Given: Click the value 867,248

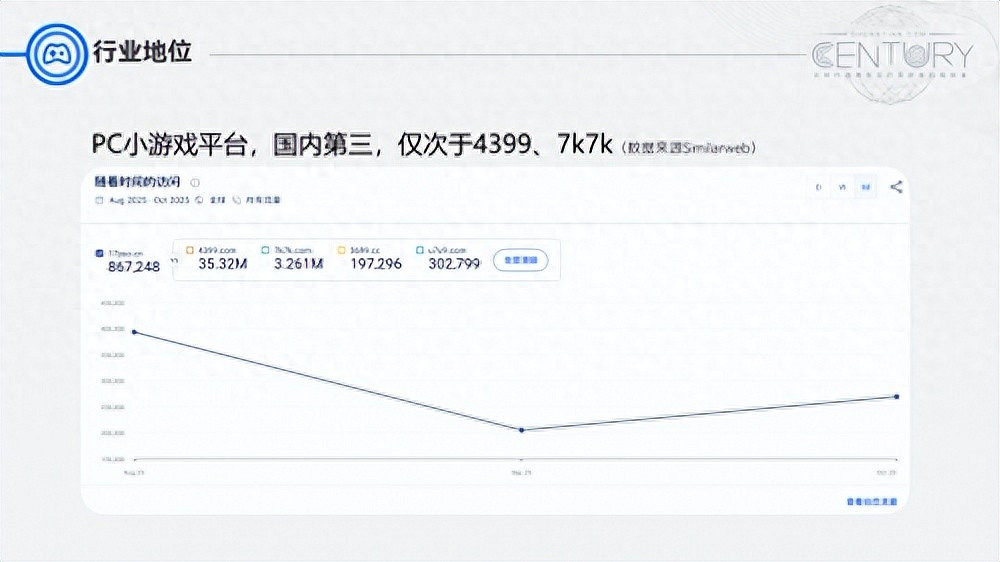Looking at the screenshot, I should [x=133, y=267].
